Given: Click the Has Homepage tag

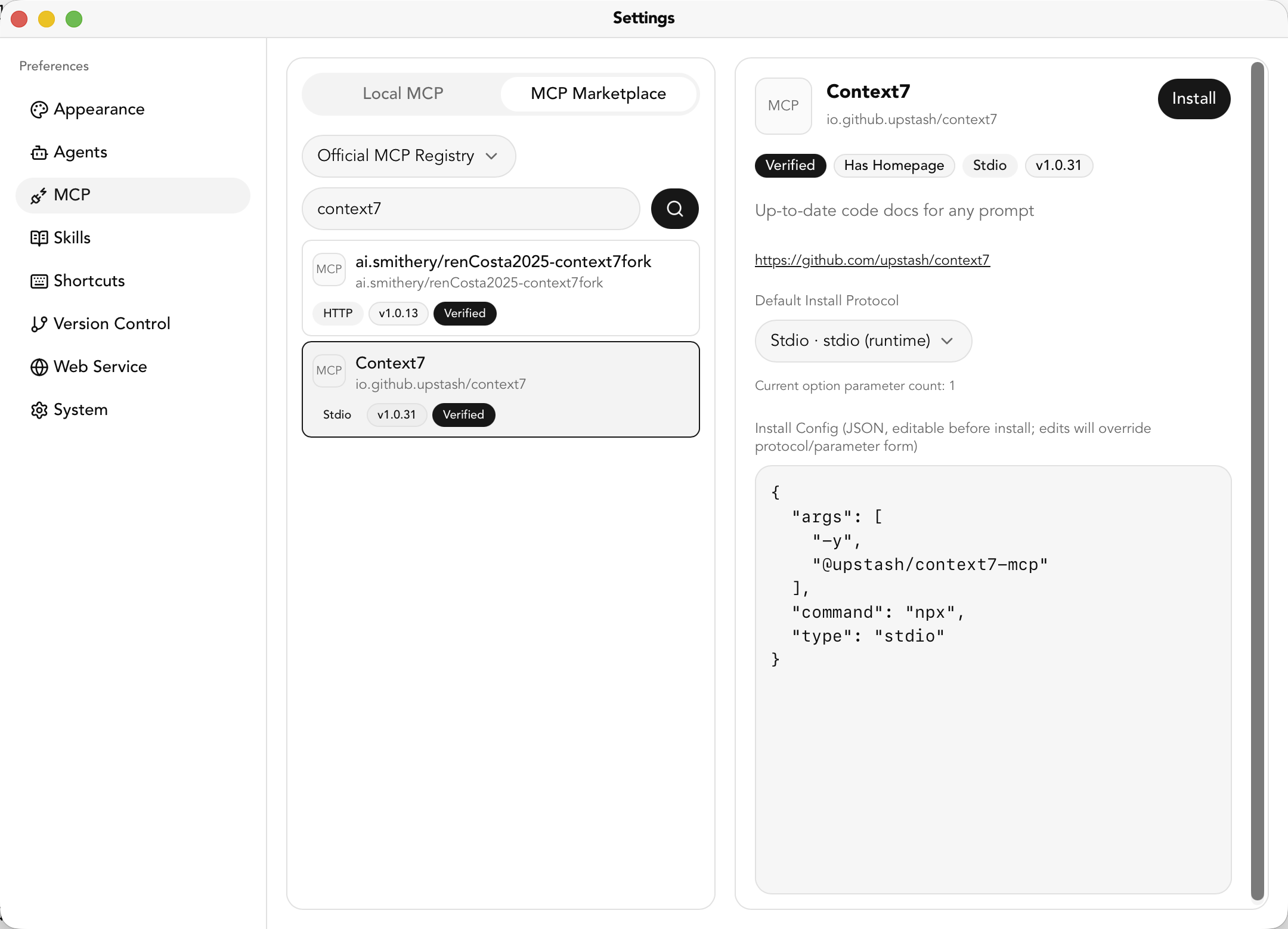Looking at the screenshot, I should pos(894,166).
